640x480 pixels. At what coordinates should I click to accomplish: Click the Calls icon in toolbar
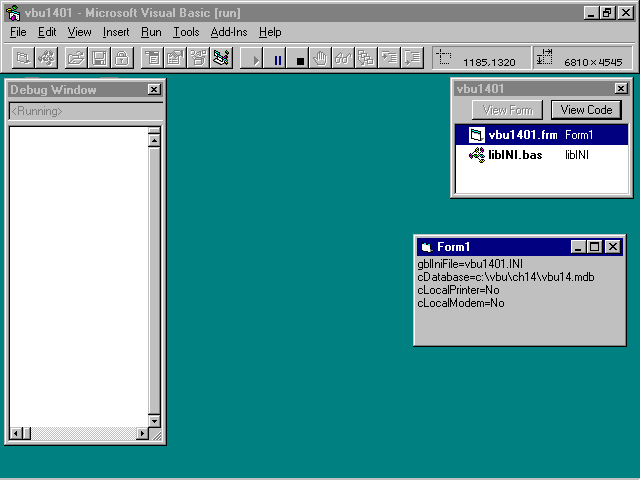(x=366, y=59)
